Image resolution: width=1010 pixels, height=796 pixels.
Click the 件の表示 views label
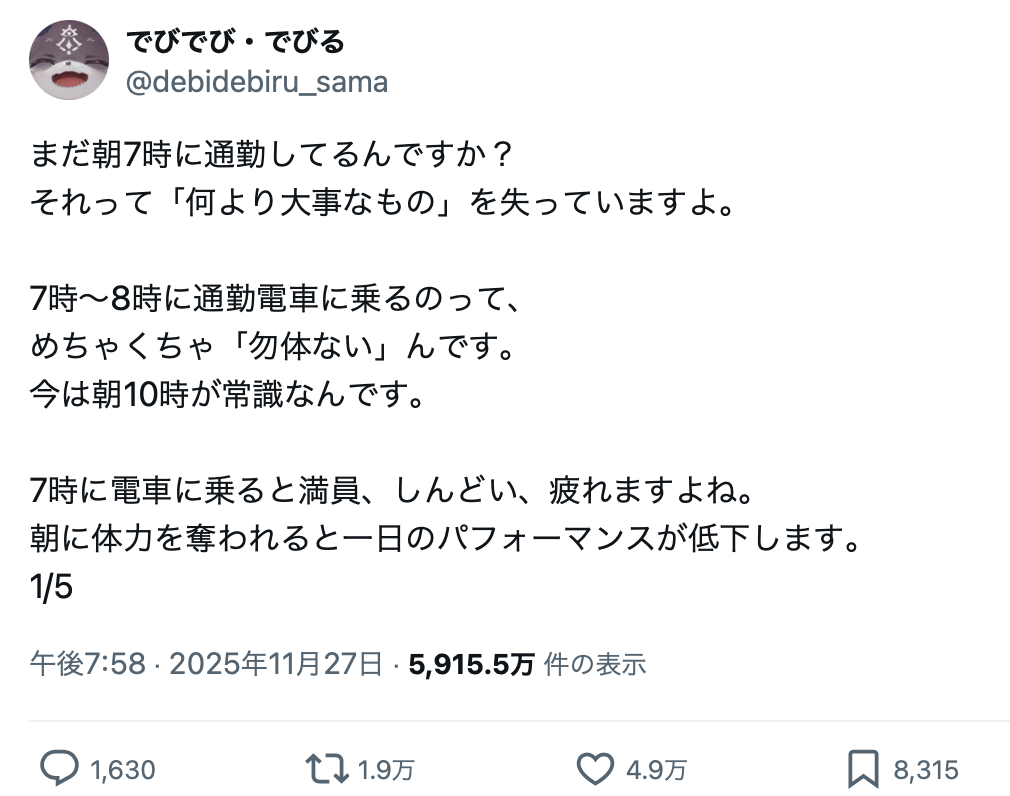point(594,663)
